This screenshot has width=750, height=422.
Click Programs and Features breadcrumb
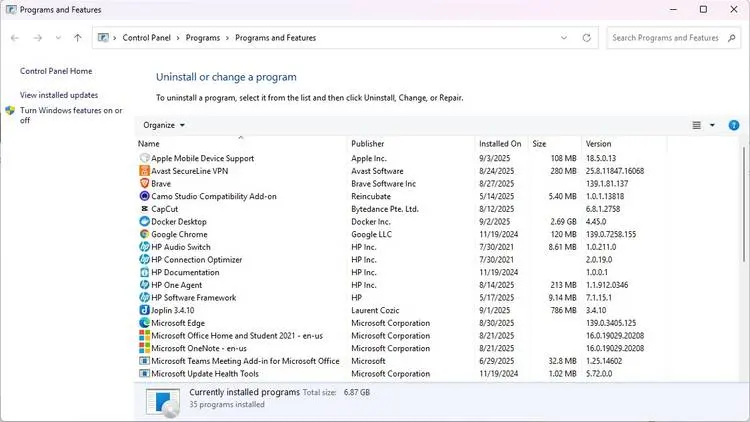pos(276,38)
